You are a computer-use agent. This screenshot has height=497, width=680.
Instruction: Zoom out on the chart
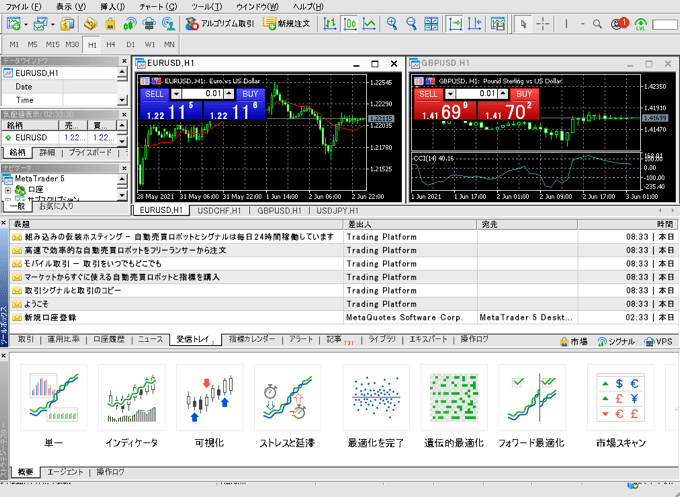click(411, 24)
